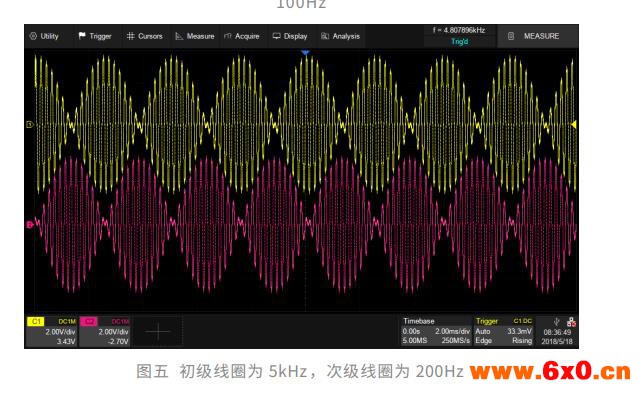
Task: Click the www.6x0.cn watermark link
Action: [x=550, y=371]
